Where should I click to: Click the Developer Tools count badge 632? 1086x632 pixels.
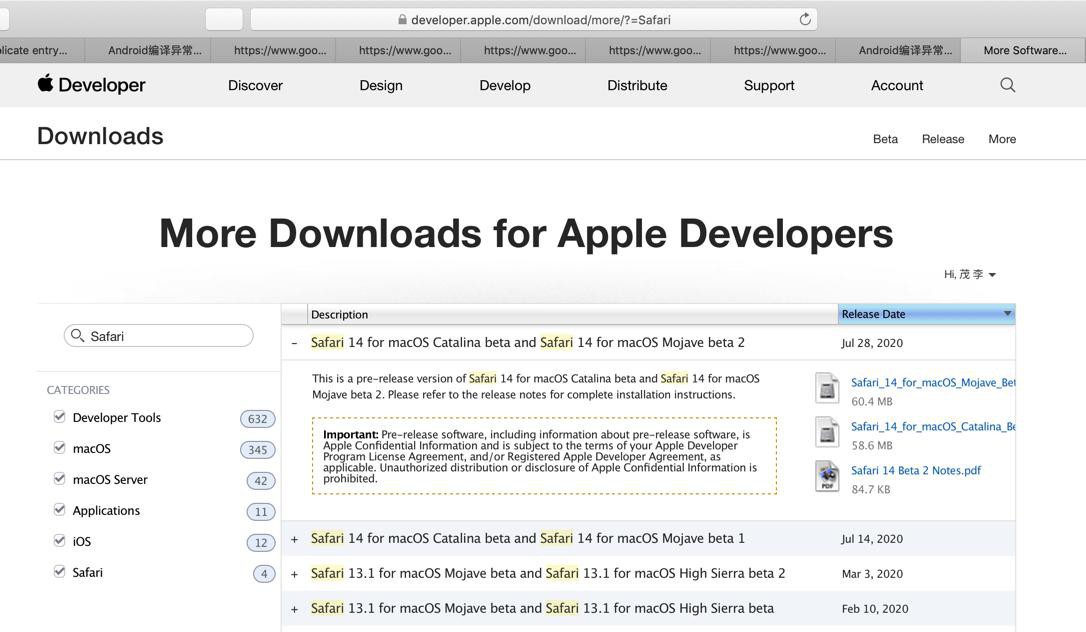(258, 419)
